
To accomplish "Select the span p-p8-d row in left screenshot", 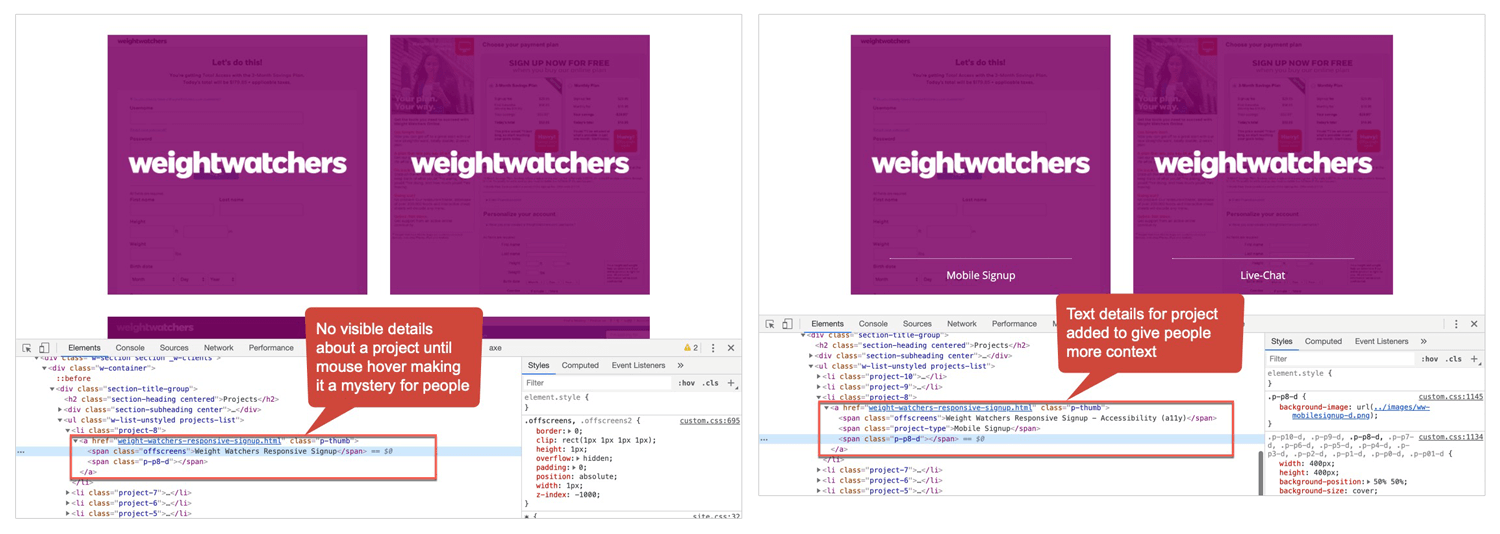I will coord(147,462).
